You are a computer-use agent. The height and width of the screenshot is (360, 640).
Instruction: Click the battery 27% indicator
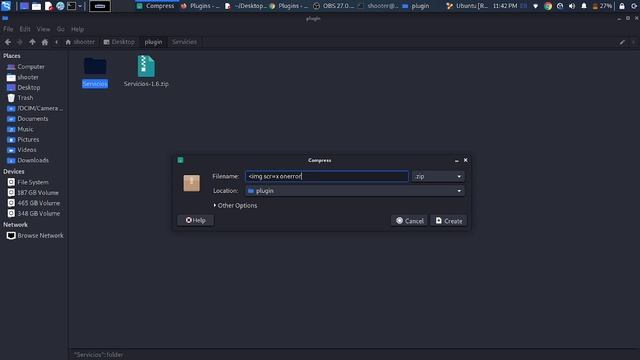602,6
